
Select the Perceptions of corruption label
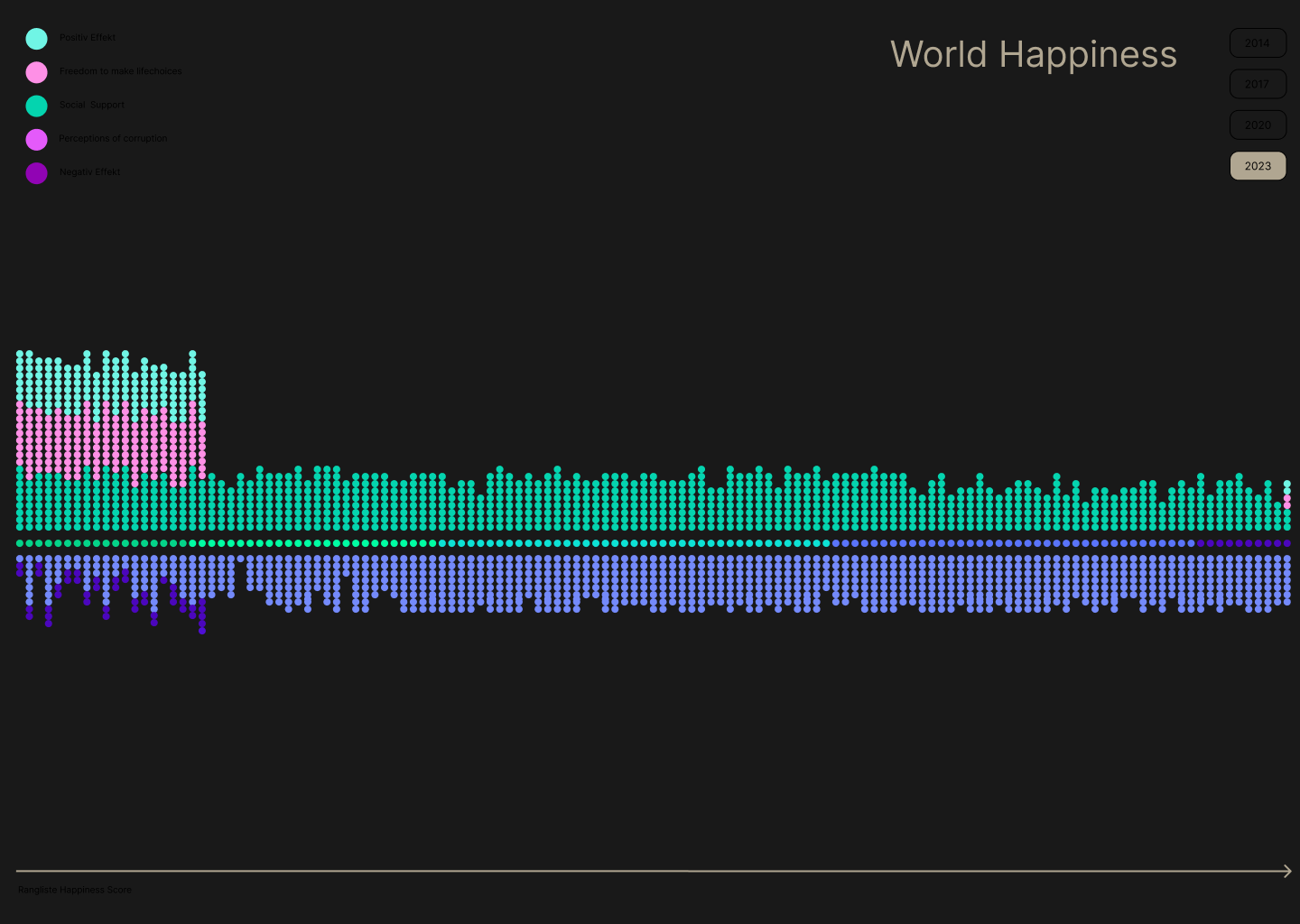(x=113, y=138)
